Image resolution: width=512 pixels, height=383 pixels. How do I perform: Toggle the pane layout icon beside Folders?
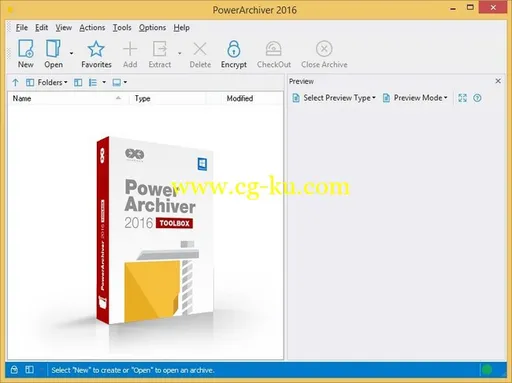tap(78, 82)
